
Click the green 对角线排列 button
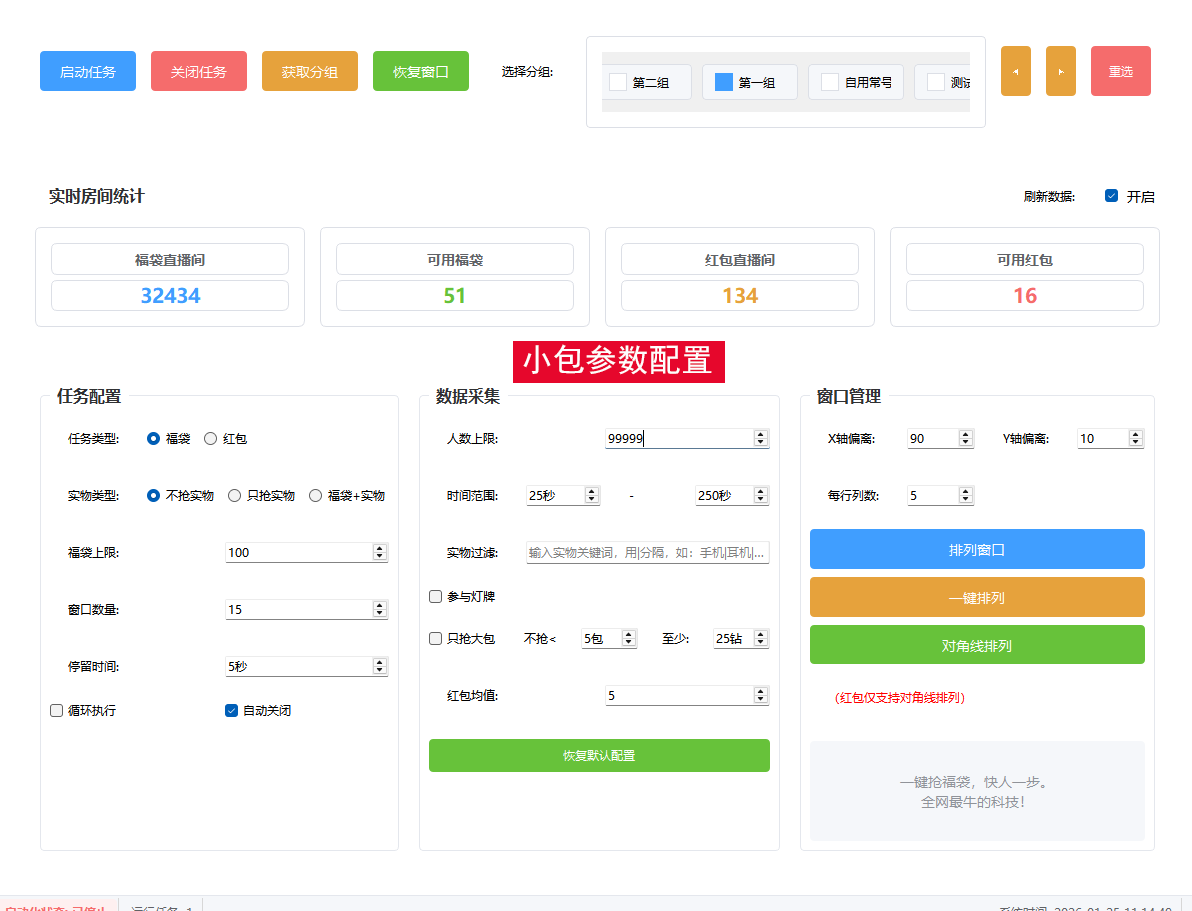[x=977, y=646]
